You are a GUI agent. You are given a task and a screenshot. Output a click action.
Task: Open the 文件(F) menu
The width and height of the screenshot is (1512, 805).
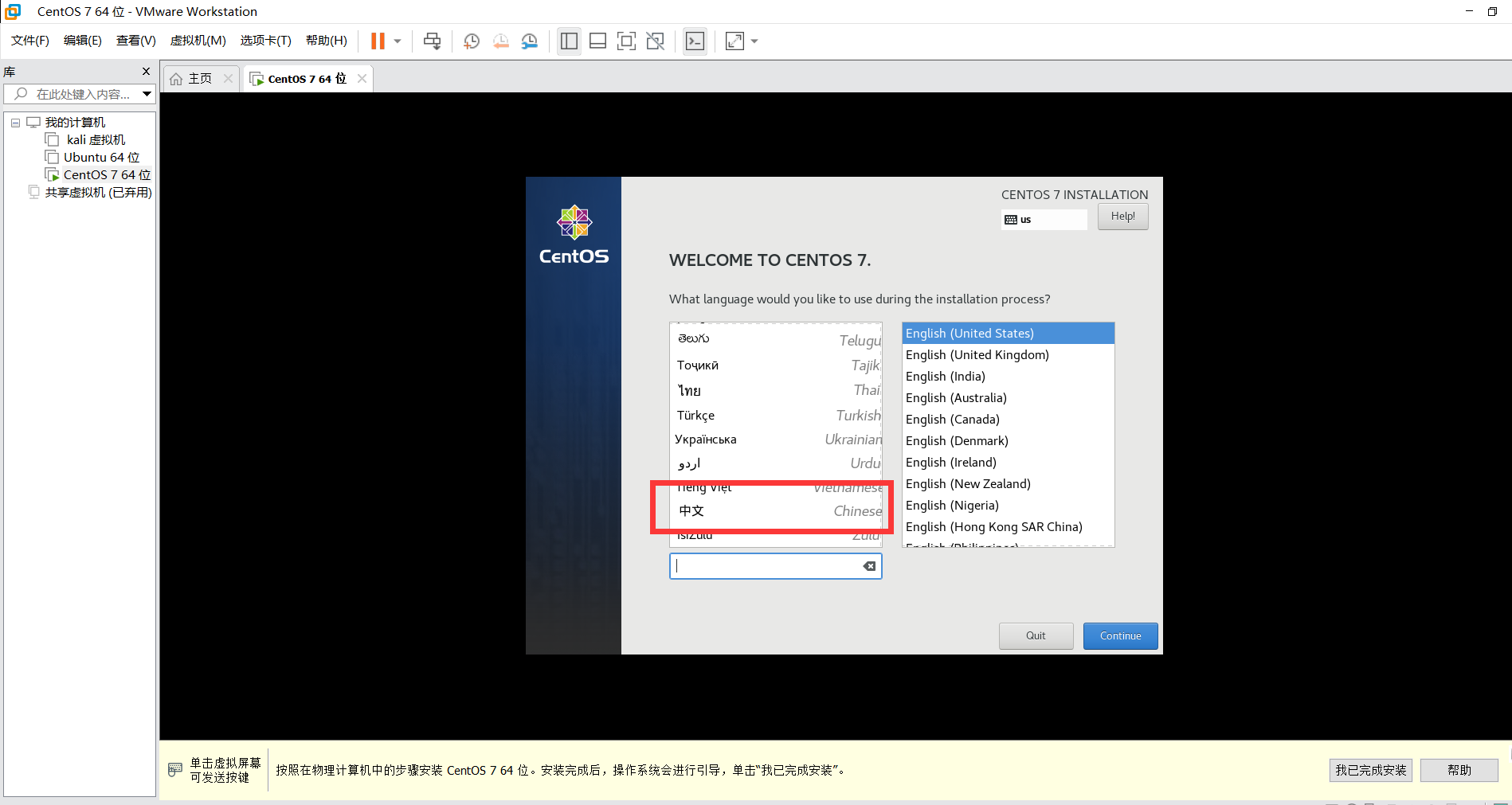click(x=30, y=41)
